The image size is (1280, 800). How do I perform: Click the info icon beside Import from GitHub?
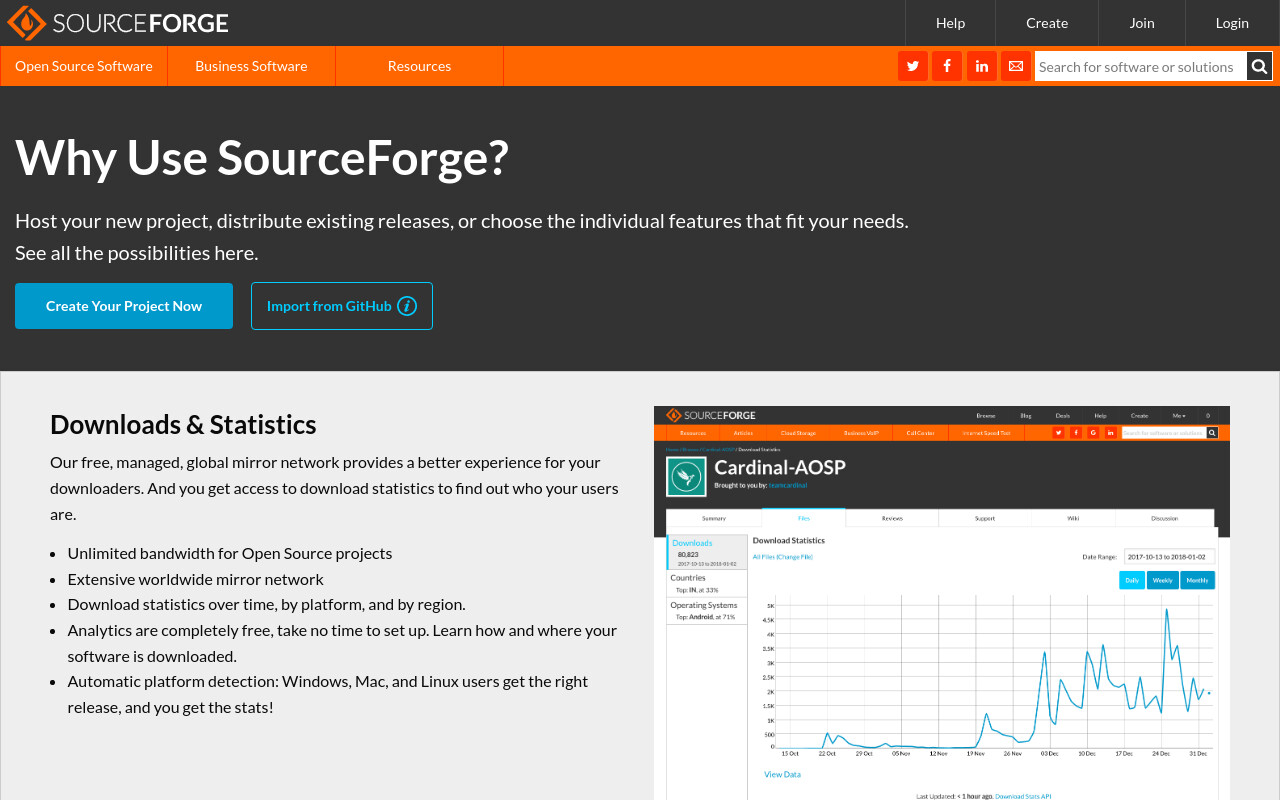(407, 306)
